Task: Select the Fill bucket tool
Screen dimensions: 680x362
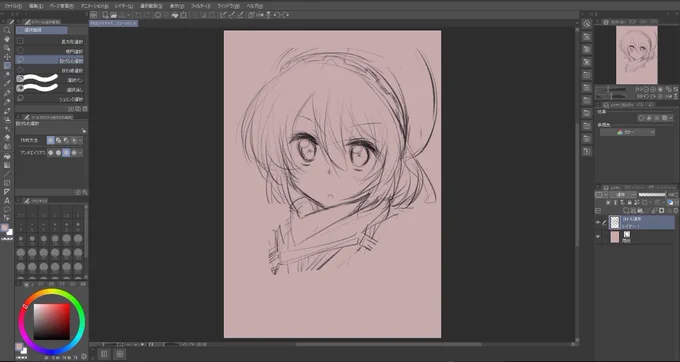Action: [x=7, y=156]
